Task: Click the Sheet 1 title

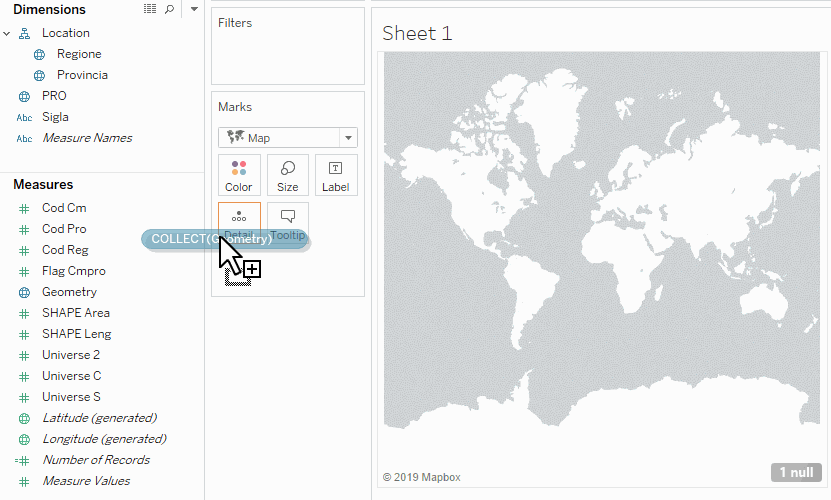Action: 417,33
